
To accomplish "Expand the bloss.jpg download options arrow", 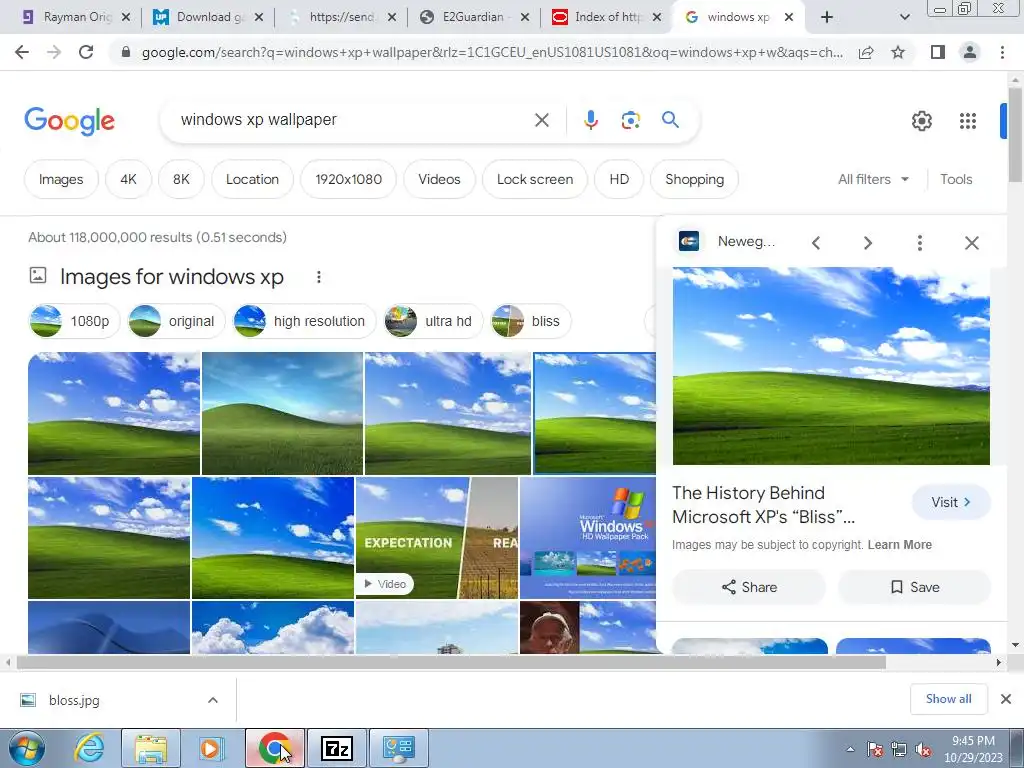I will (213, 700).
